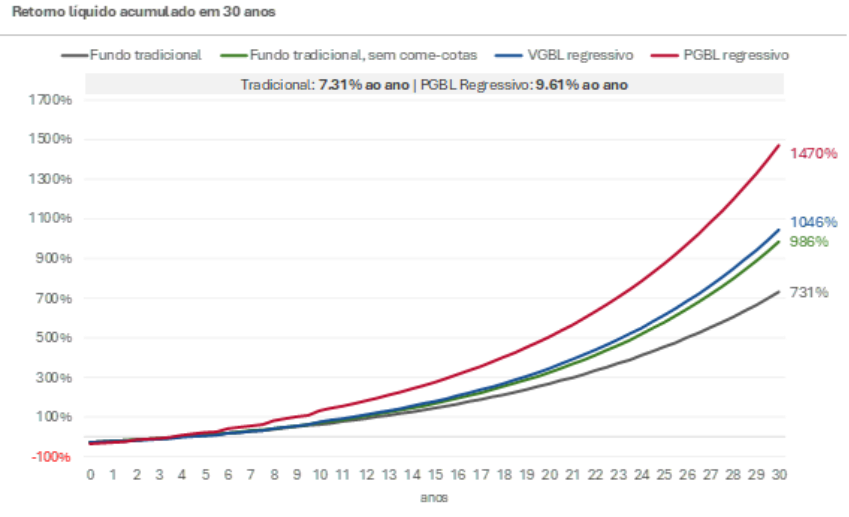Click the red -100% vertical axis label
The height and width of the screenshot is (517, 849).
(x=51, y=457)
